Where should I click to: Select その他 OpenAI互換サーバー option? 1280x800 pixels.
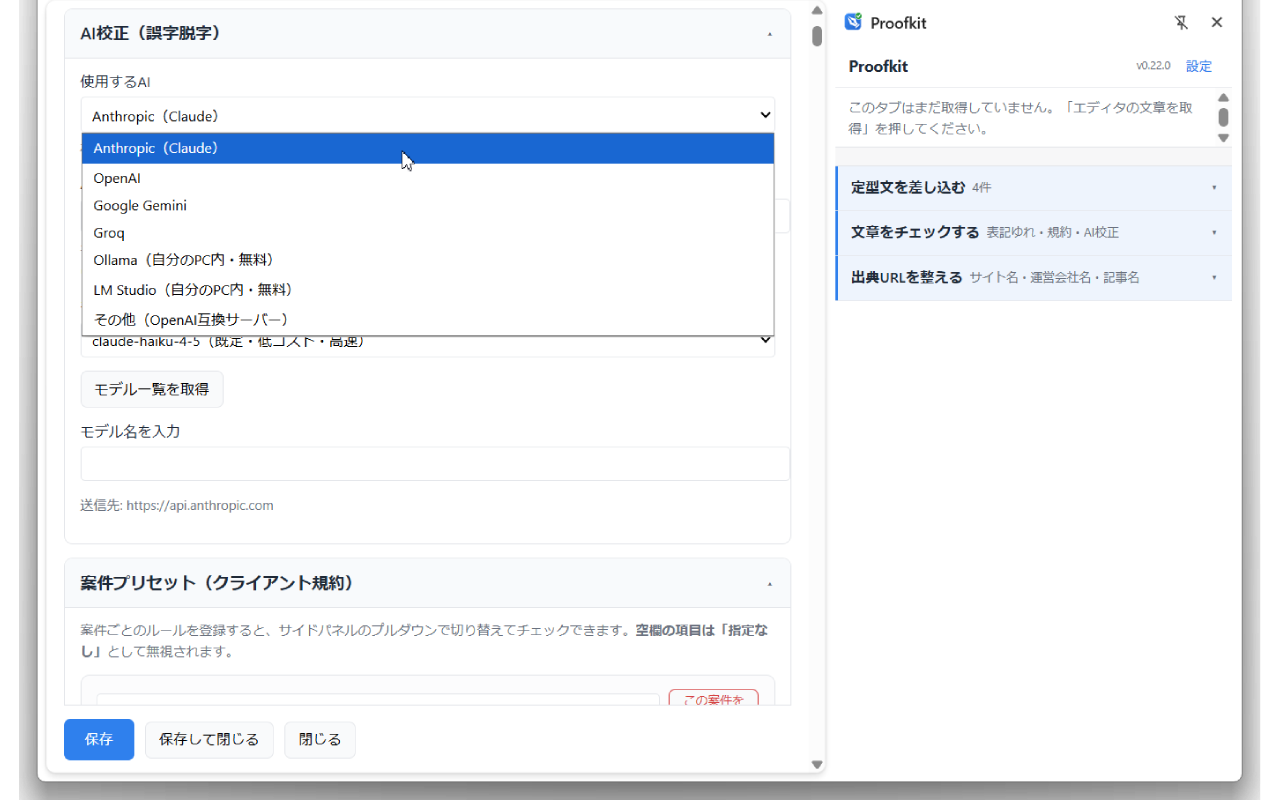(x=428, y=320)
